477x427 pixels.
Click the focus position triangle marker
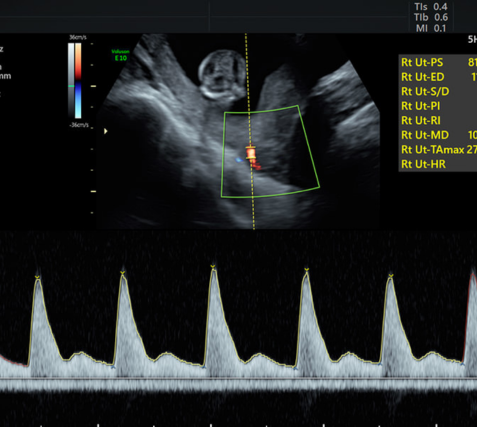click(x=106, y=131)
